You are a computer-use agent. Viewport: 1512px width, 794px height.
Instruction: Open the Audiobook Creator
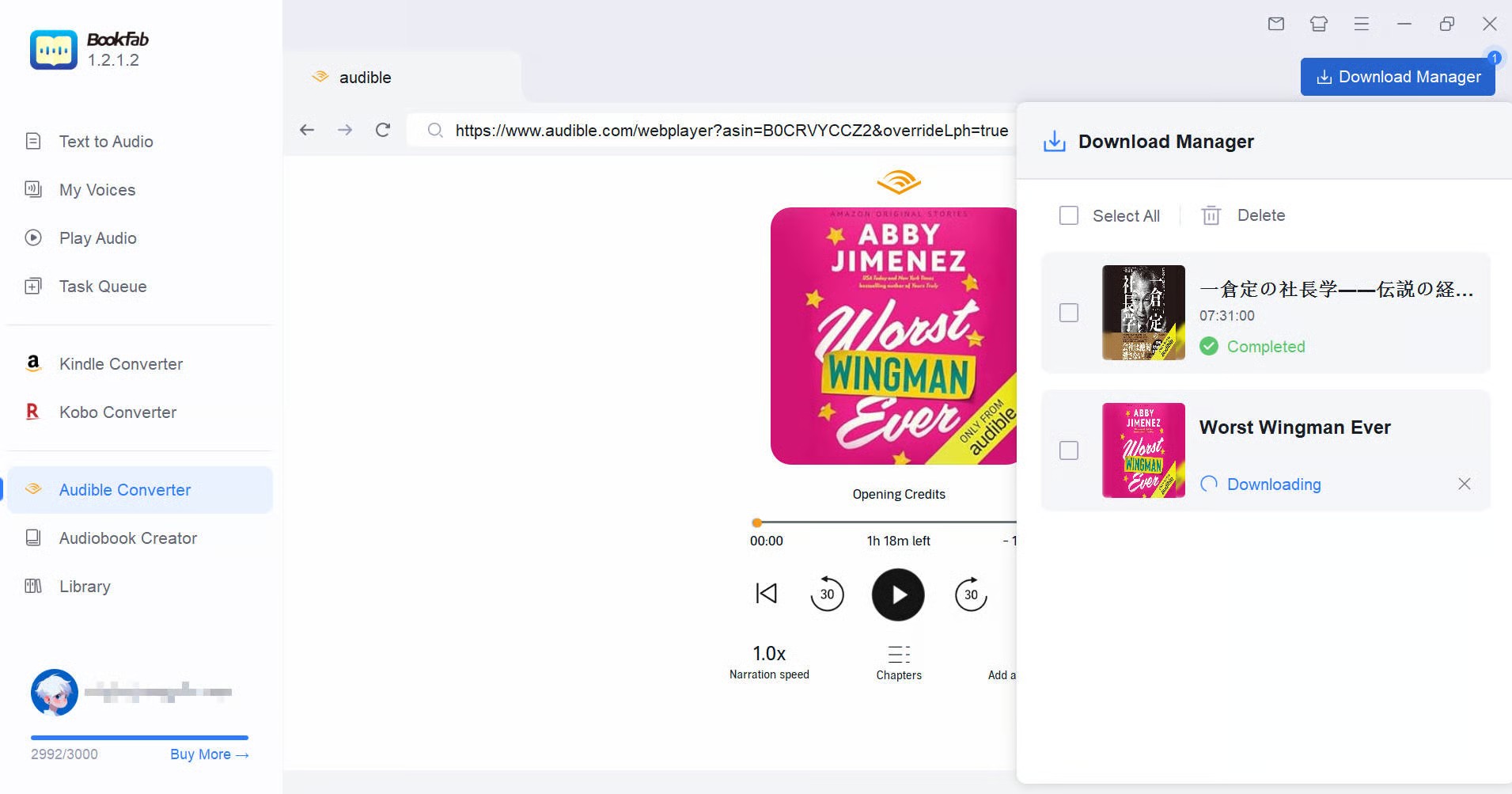[127, 538]
